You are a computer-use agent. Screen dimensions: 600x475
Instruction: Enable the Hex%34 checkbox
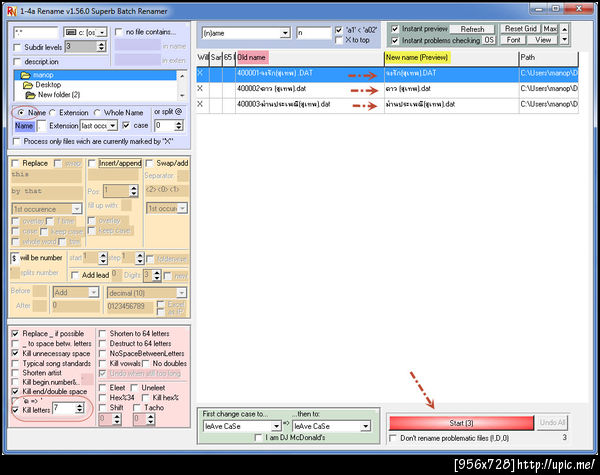pos(103,398)
